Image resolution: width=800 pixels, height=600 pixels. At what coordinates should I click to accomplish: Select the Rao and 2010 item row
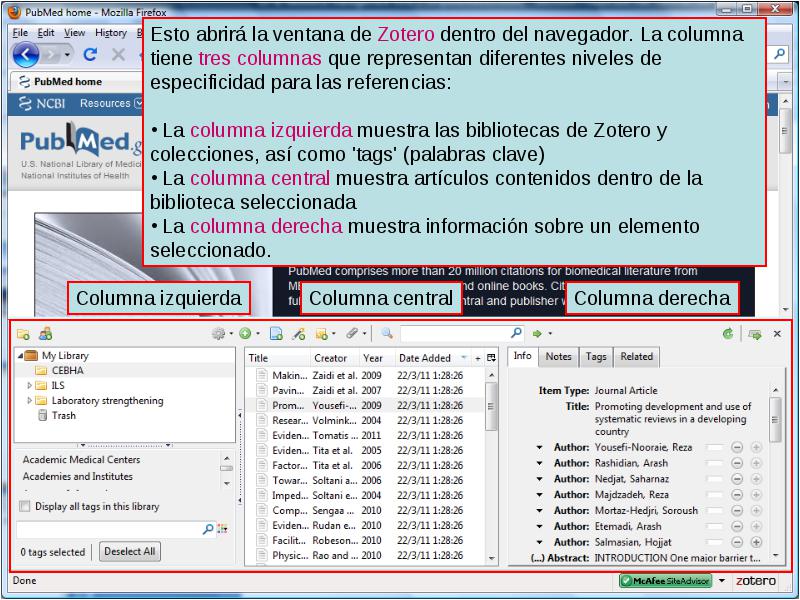(364, 556)
